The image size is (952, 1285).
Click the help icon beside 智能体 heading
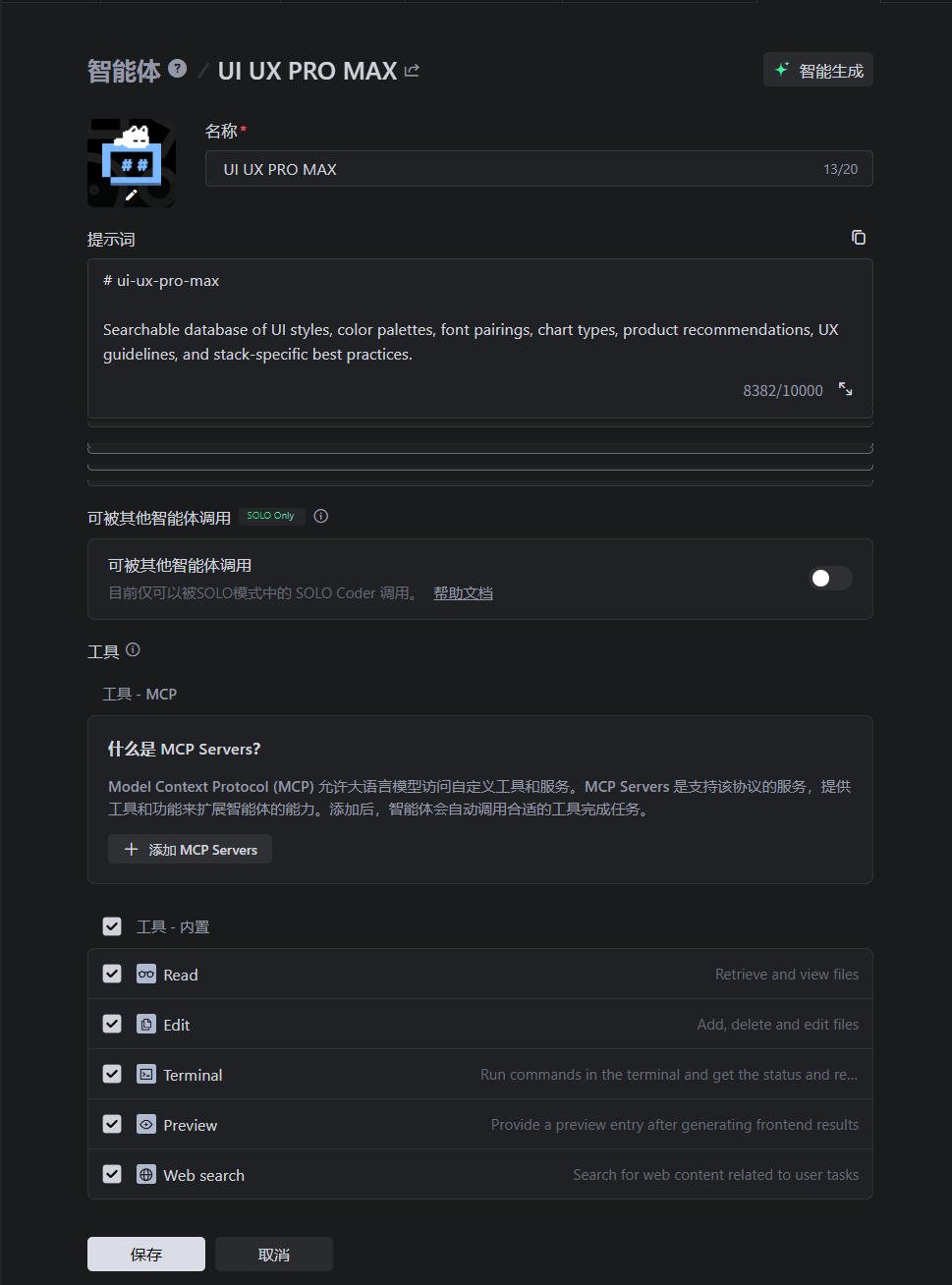(177, 68)
